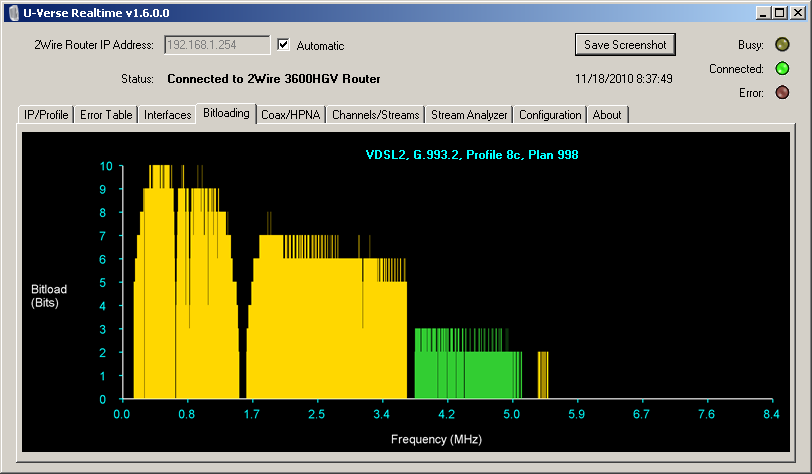Screen dimensions: 812x474
Task: Show the Stream Analyzer tab
Action: pos(469,115)
